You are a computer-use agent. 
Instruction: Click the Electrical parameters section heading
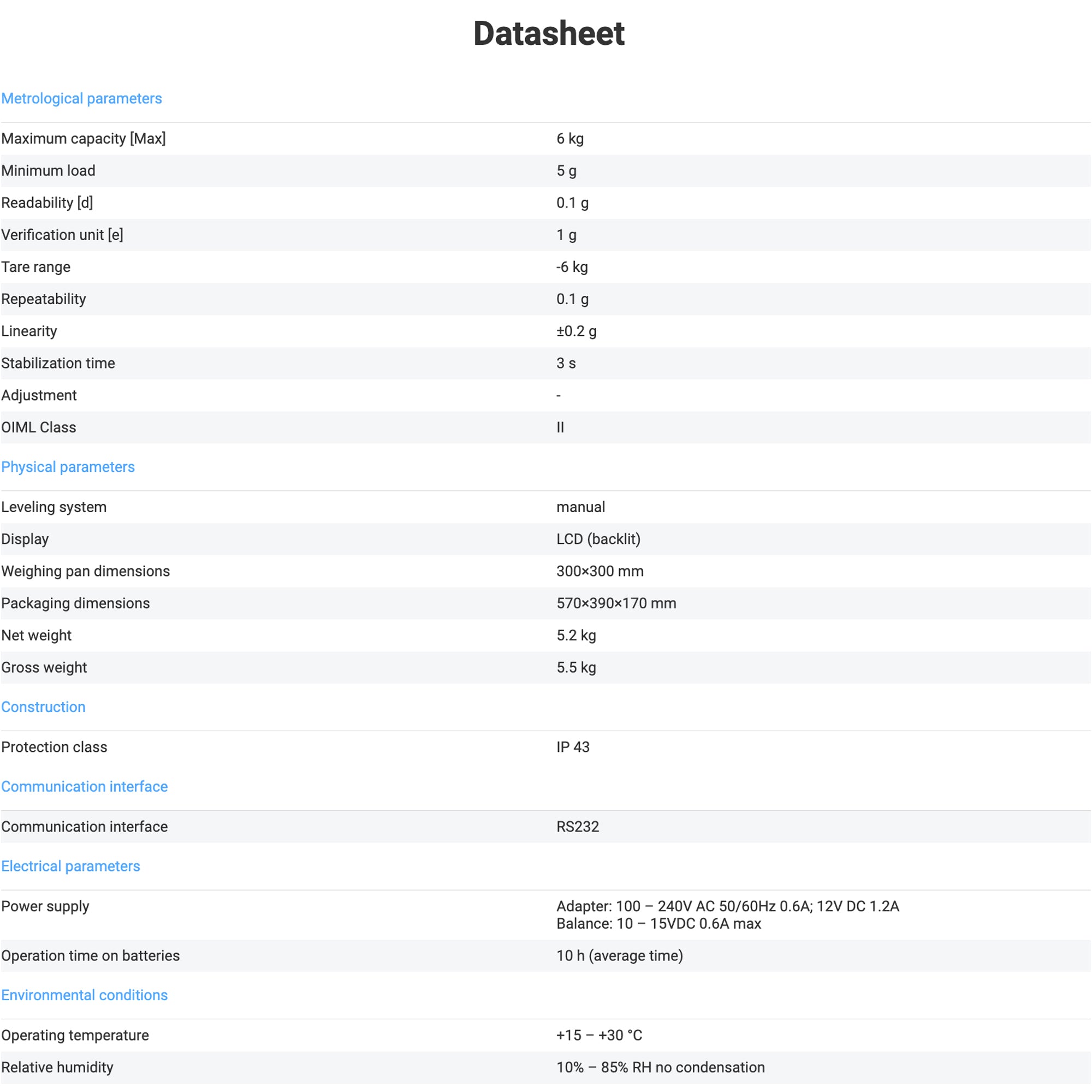(70, 866)
